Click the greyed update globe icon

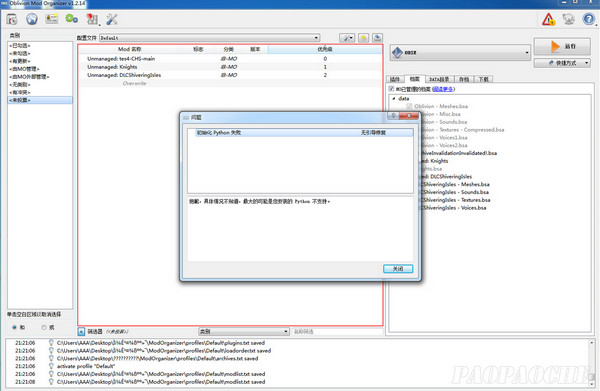[x=569, y=19]
